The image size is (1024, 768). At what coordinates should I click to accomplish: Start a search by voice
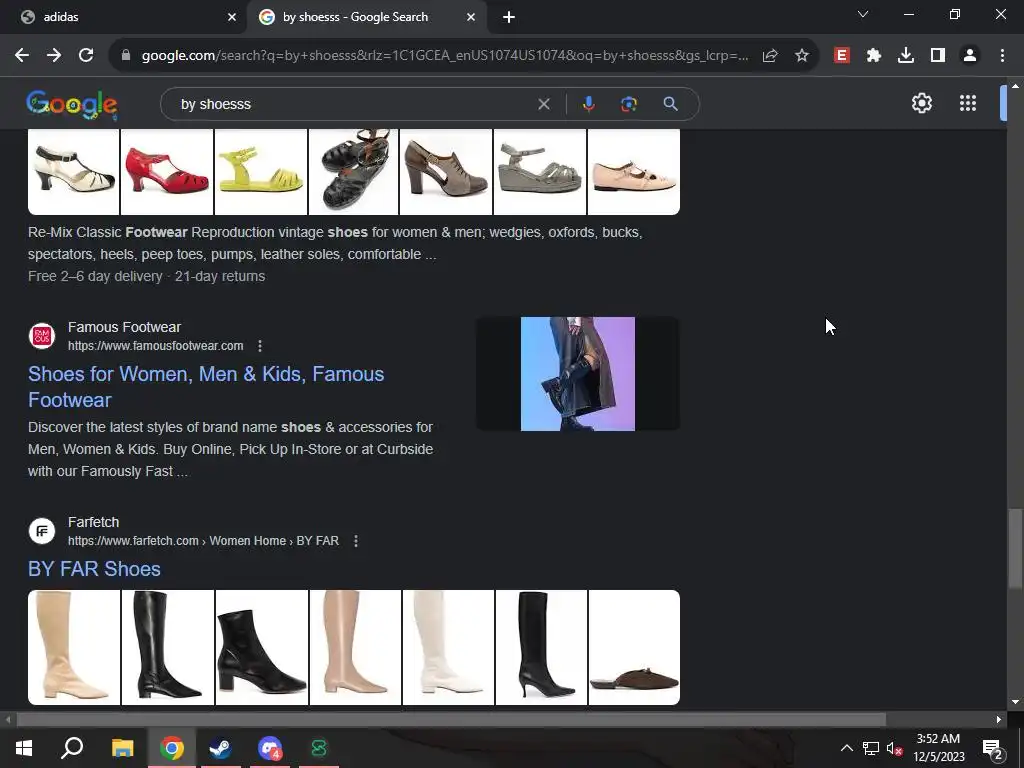[588, 104]
